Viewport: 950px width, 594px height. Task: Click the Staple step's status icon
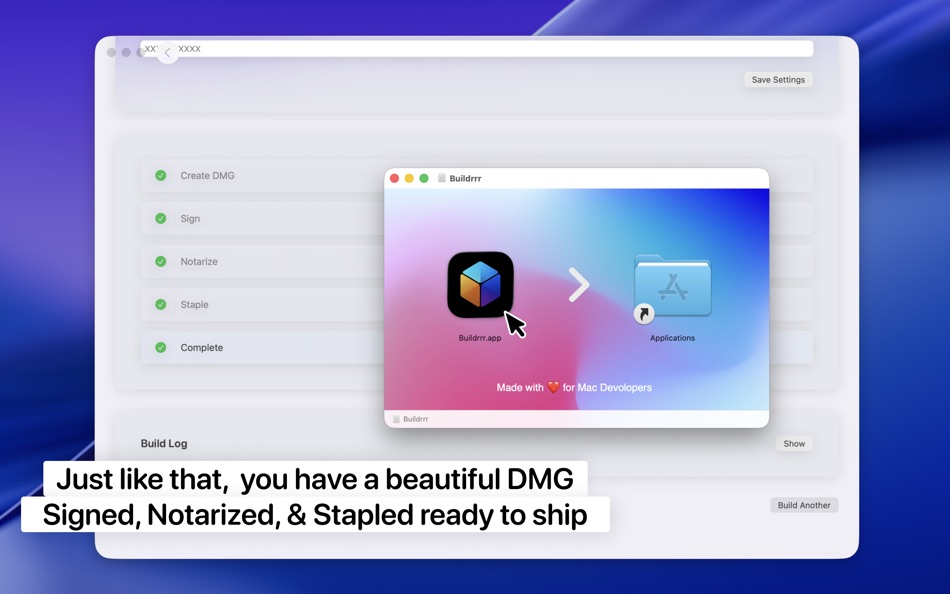click(x=161, y=304)
